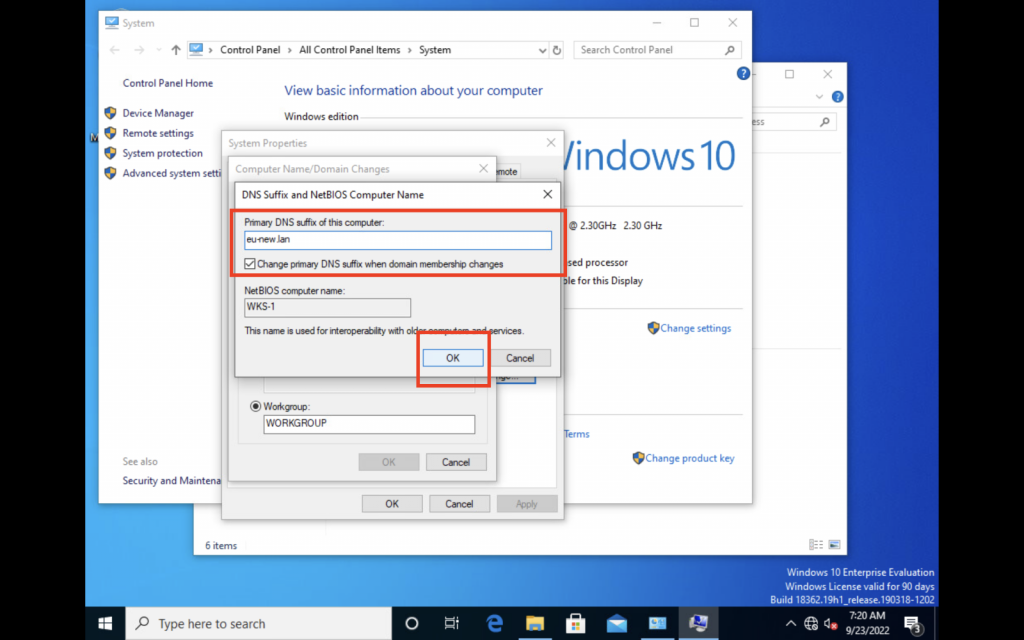
Task: Click the Control Panel breadcrumb item
Action: 250,50
